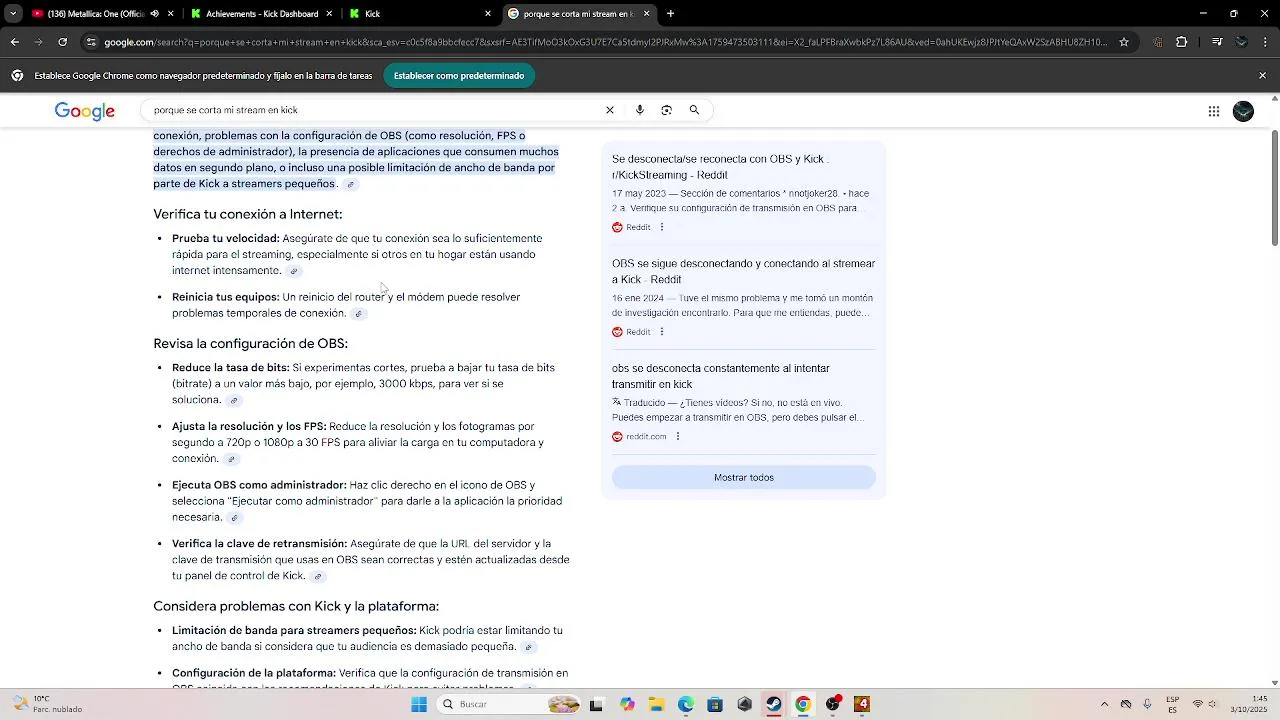
Task: Open the Chrome three-dot menu
Action: (x=1265, y=42)
